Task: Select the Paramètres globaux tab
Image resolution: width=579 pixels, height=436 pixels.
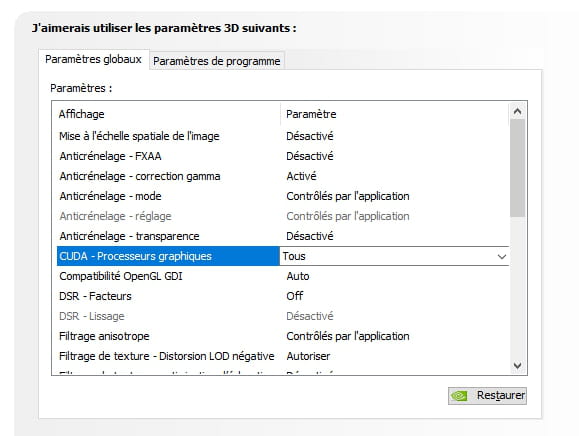Action: click(x=93, y=59)
